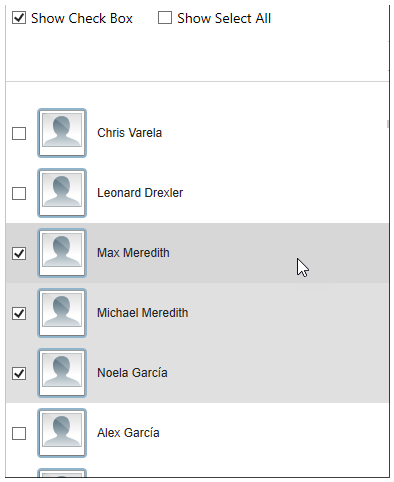Uncheck the Michael Meredith checkbox

tap(19, 313)
